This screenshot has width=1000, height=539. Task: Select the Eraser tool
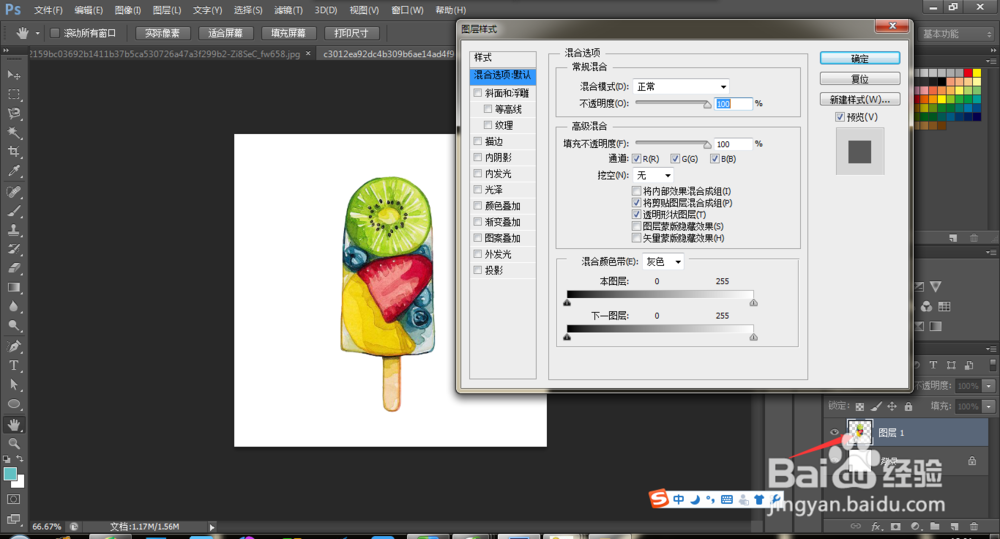coord(13,269)
